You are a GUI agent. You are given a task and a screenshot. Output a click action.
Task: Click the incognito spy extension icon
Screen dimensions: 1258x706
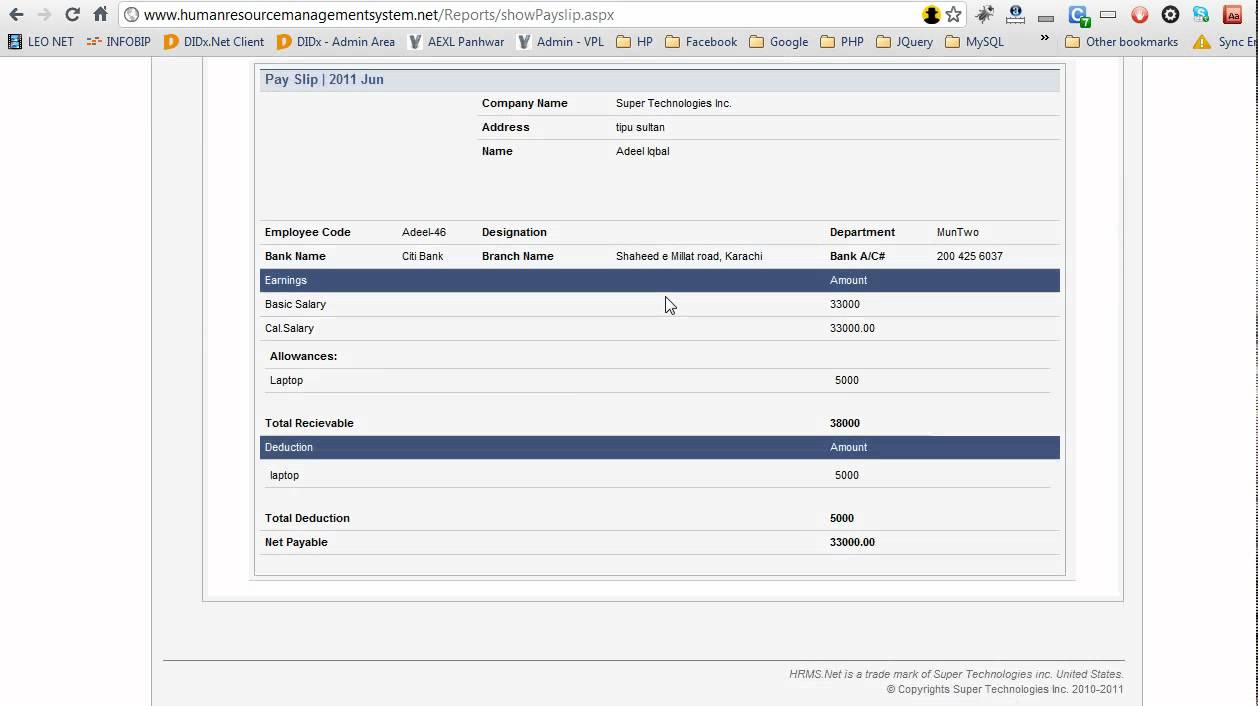tap(931, 15)
